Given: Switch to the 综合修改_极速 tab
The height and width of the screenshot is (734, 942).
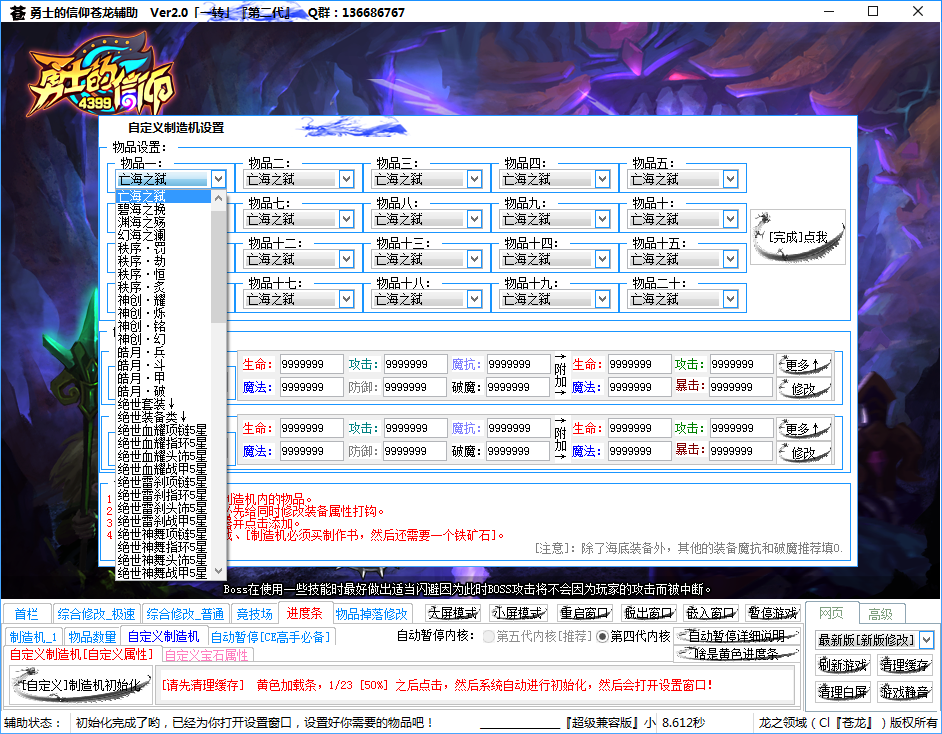Looking at the screenshot, I should [96, 614].
